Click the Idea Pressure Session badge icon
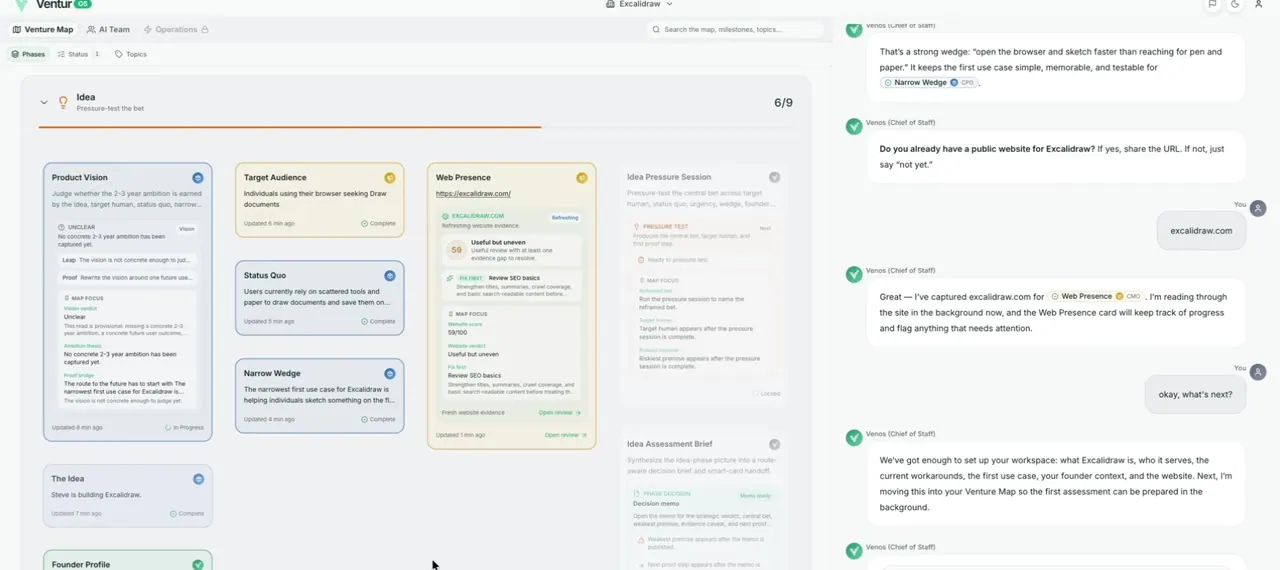The height and width of the screenshot is (570, 1280). [x=774, y=177]
